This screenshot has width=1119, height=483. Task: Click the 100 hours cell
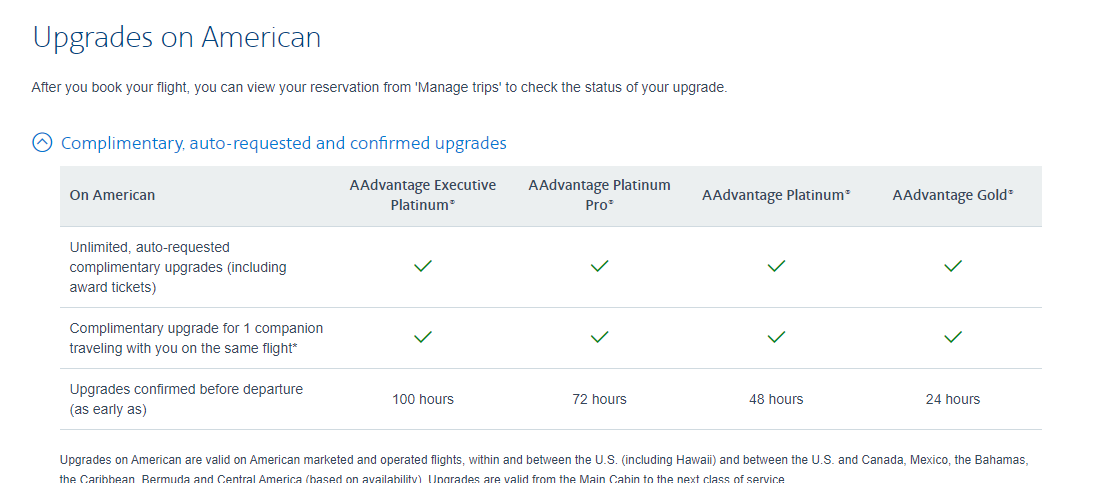(x=422, y=399)
